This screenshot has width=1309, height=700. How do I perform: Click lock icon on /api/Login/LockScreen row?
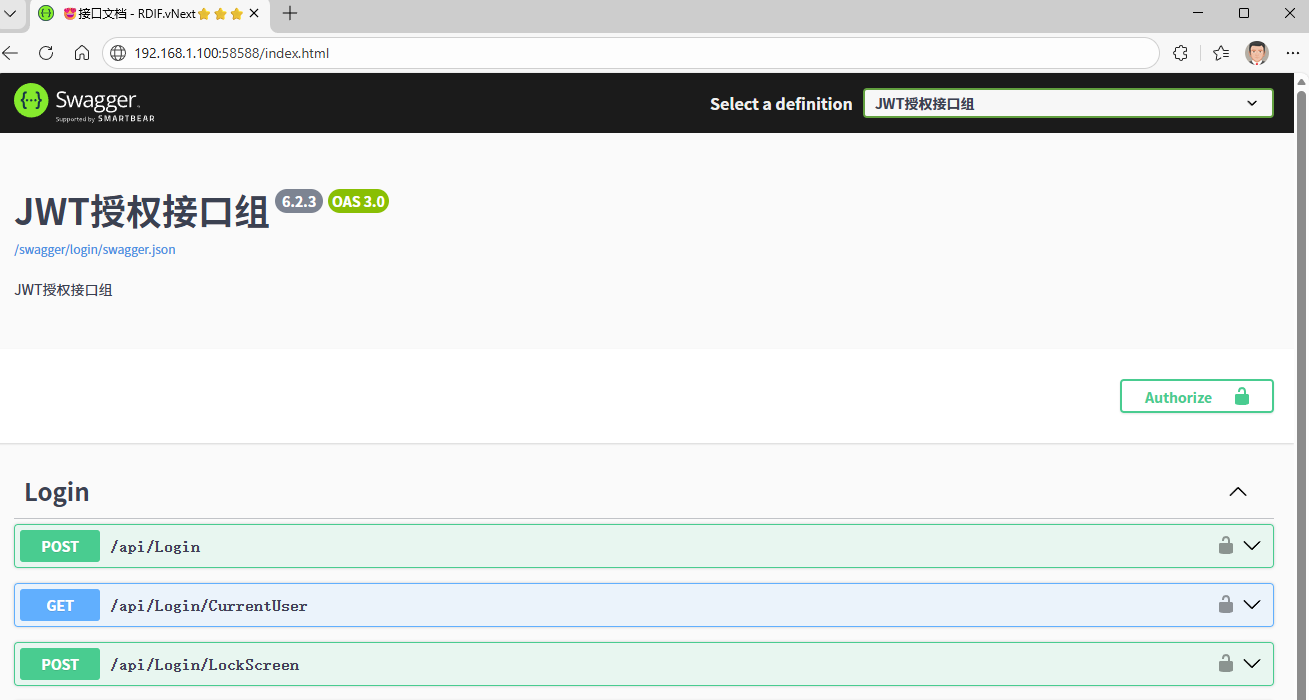point(1225,664)
